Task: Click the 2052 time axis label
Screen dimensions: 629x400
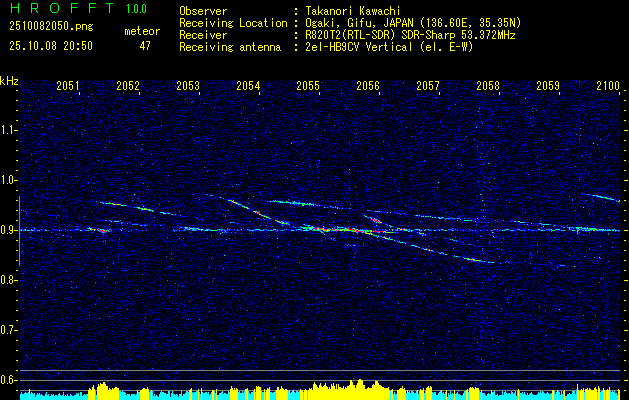Action: 128,85
